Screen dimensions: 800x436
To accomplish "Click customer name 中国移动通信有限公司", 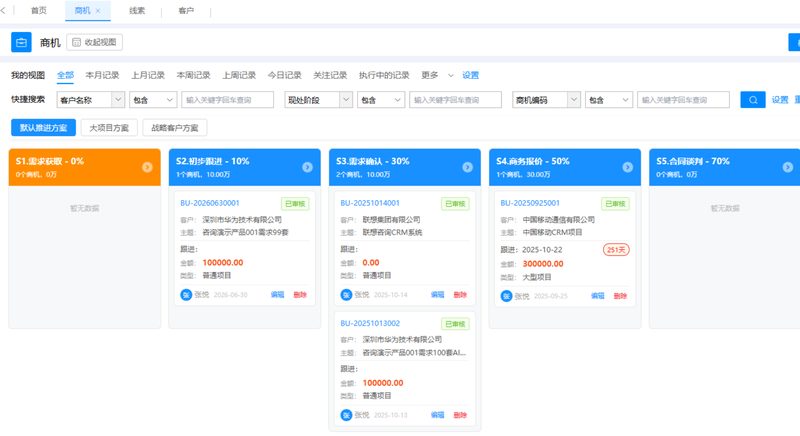I will (559, 220).
